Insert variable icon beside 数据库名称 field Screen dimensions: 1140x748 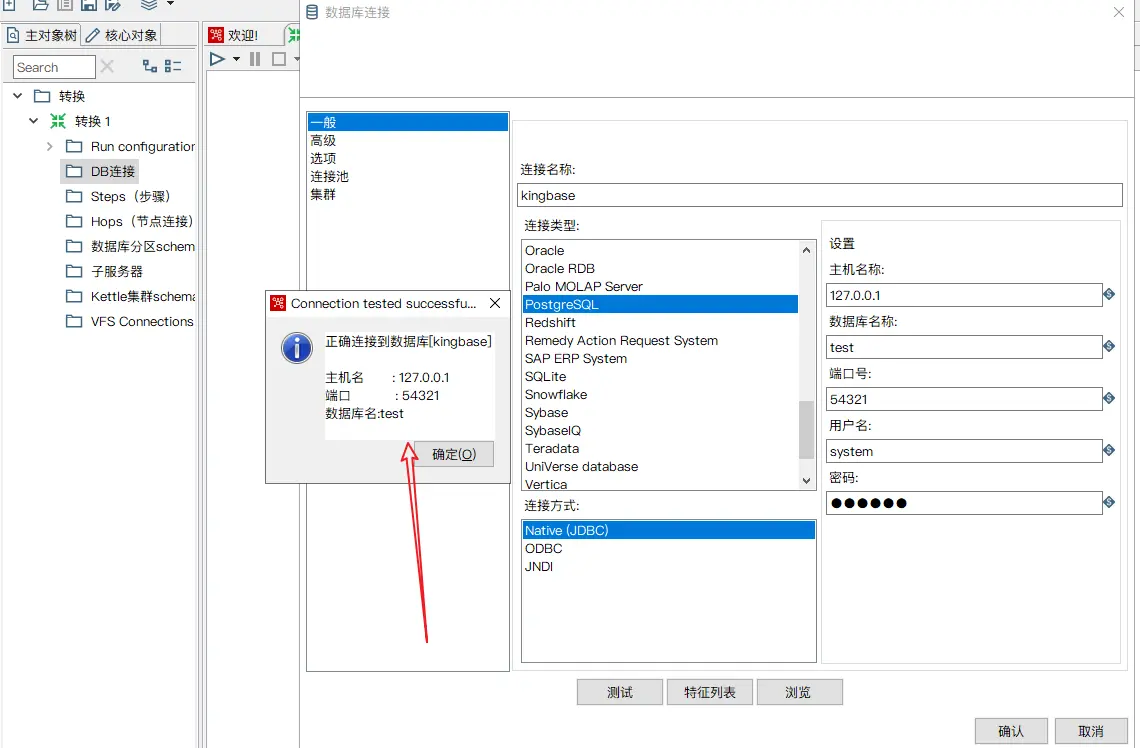pos(1109,346)
